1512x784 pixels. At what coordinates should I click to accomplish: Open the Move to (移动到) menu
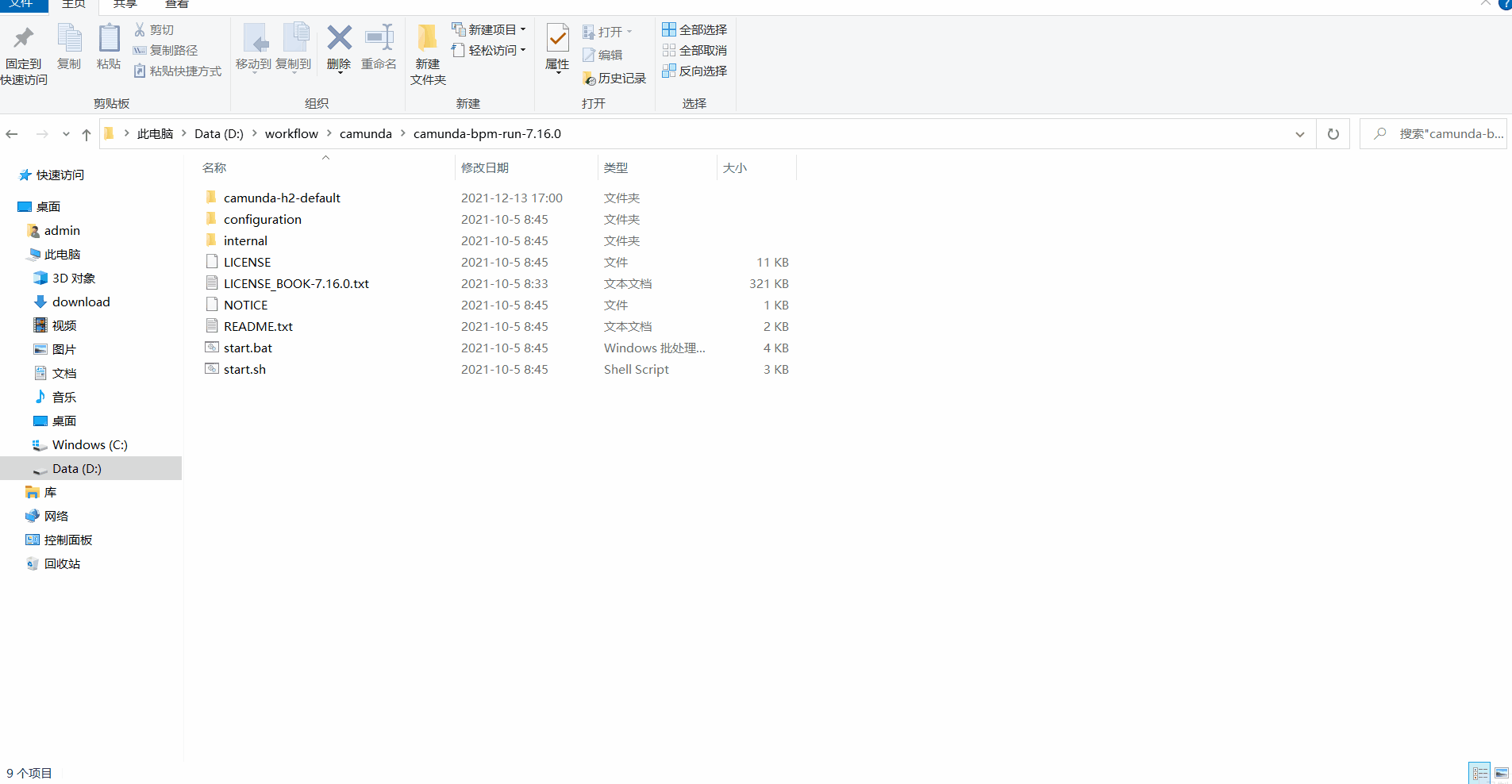254,48
